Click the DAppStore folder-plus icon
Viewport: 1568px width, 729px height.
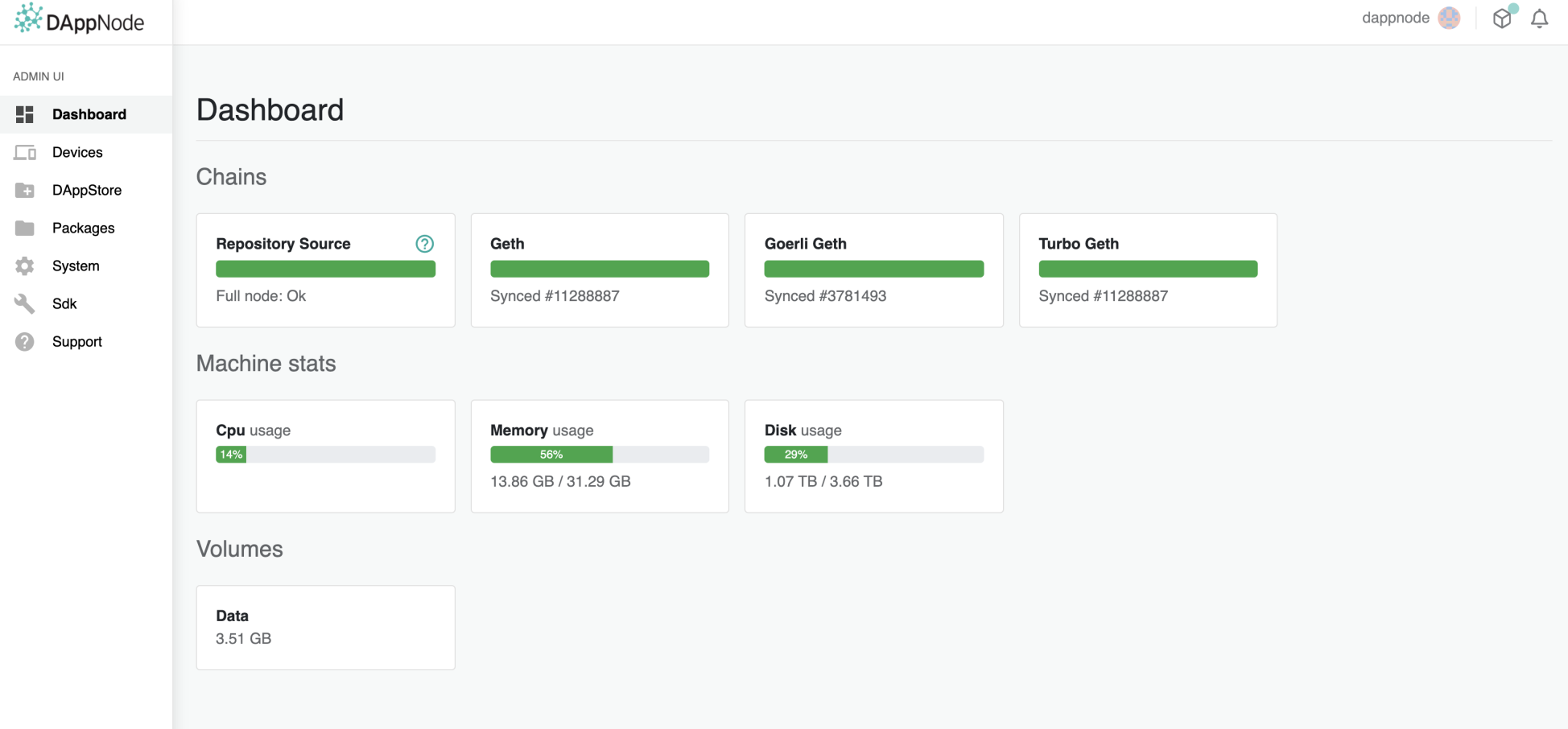click(x=25, y=190)
